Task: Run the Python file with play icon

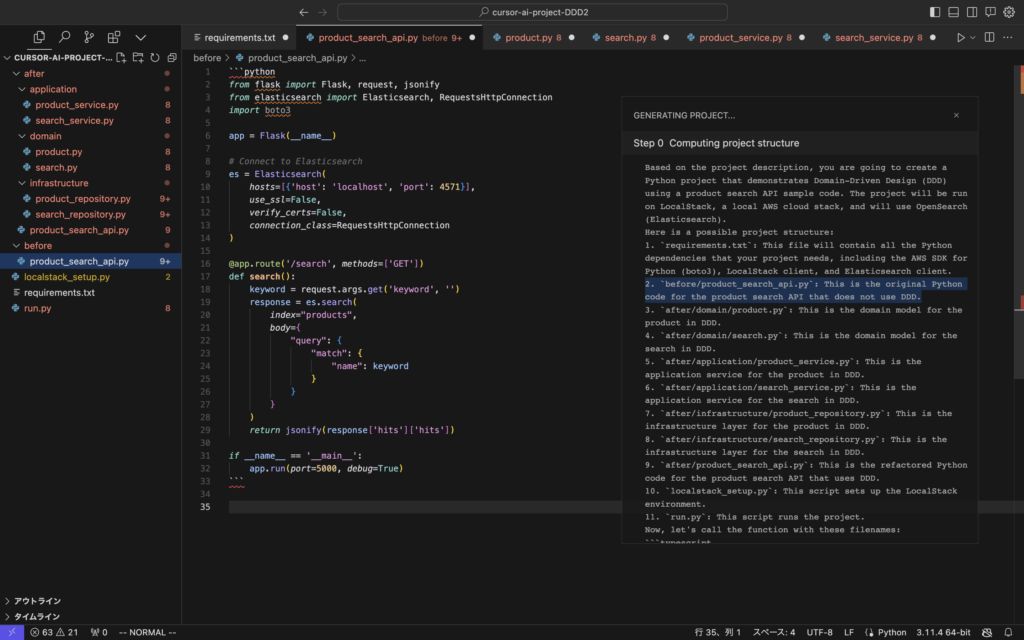Action: [x=961, y=37]
